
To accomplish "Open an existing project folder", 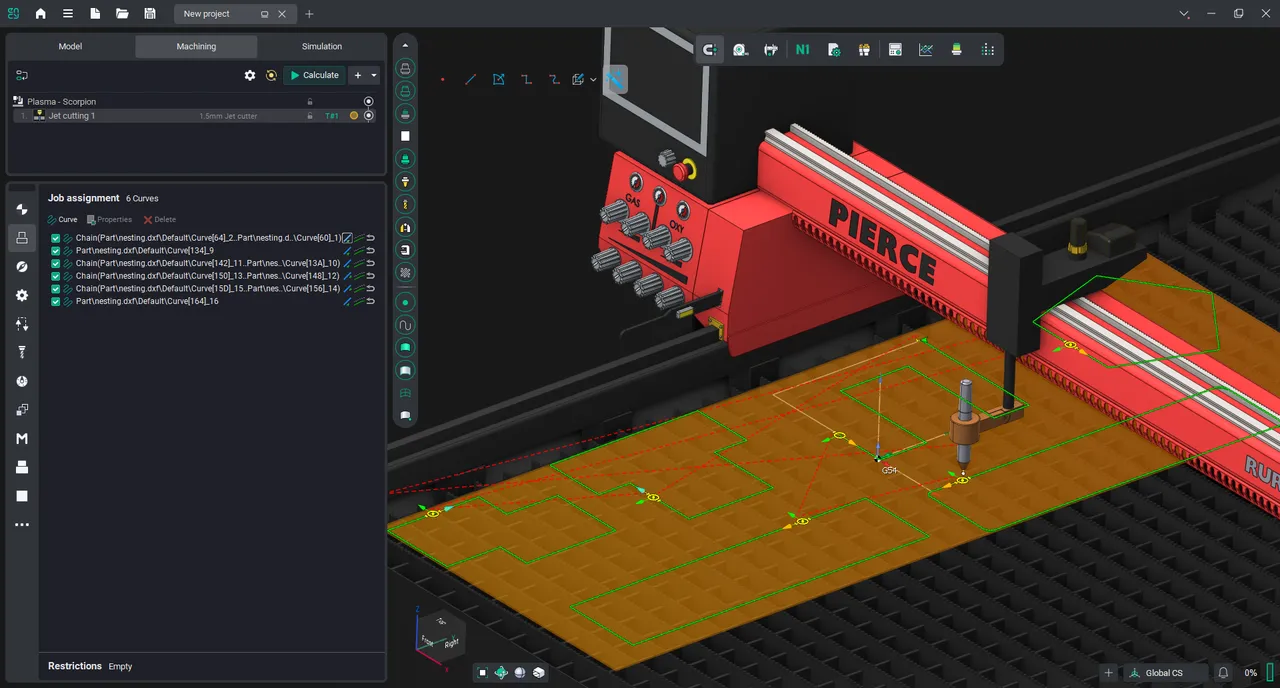I will tap(122, 14).
